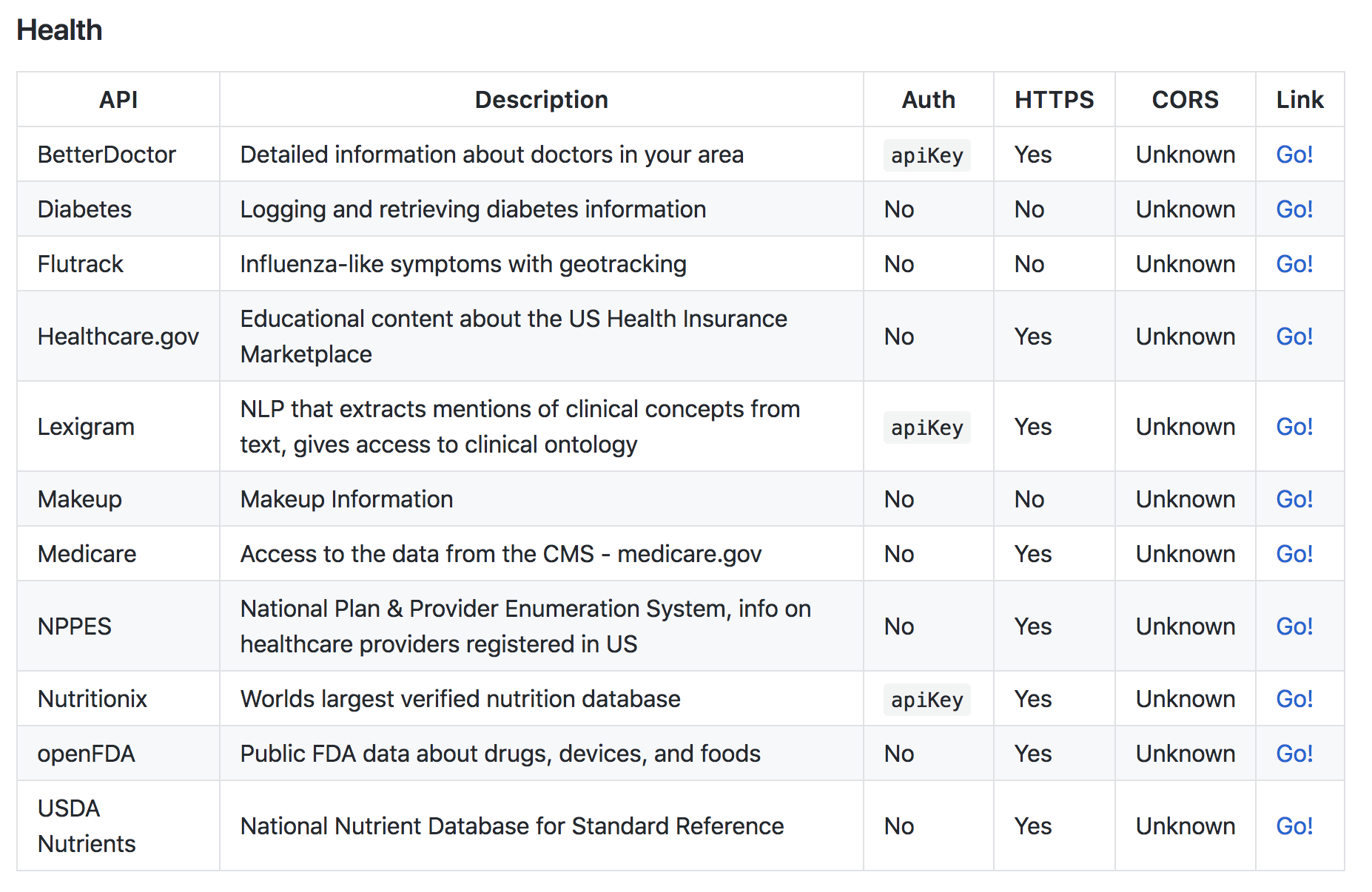Open Healthcare.gov Go! link
Viewport: 1372px width, 892px height.
coord(1294,337)
